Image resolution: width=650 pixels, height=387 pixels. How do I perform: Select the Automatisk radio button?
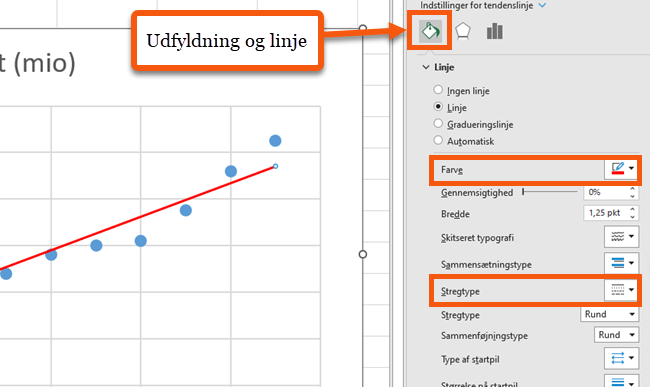click(x=438, y=140)
